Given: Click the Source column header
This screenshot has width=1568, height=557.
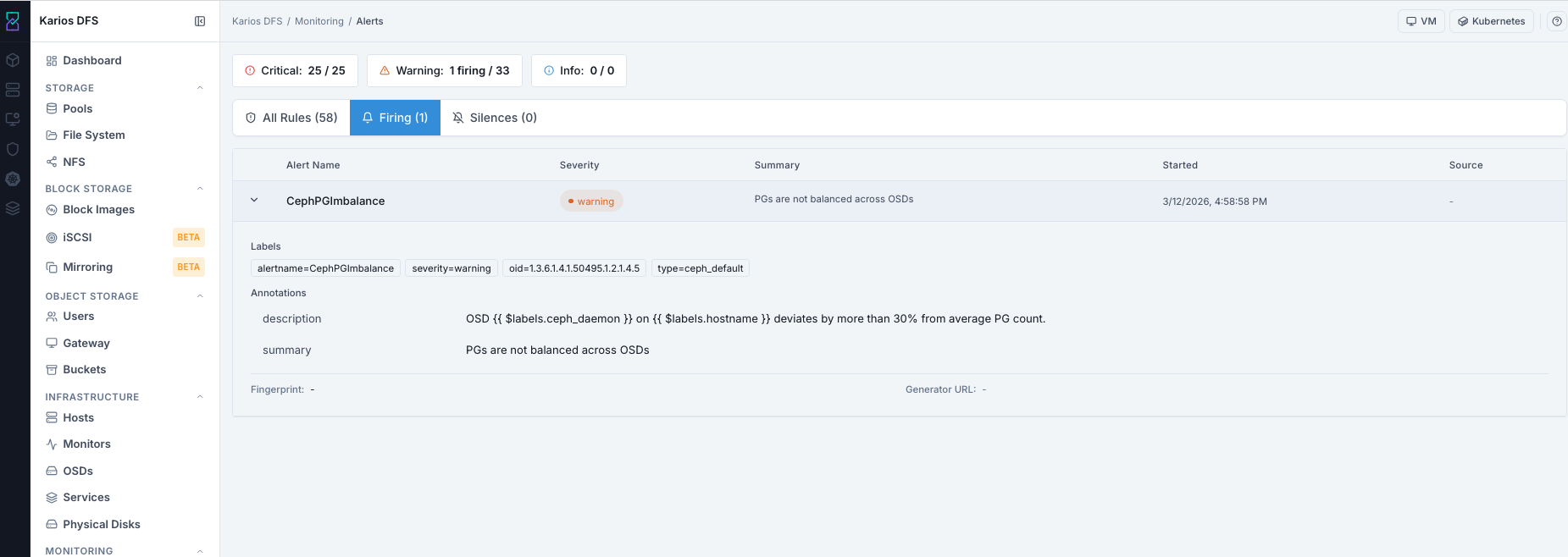Looking at the screenshot, I should 1465,165.
